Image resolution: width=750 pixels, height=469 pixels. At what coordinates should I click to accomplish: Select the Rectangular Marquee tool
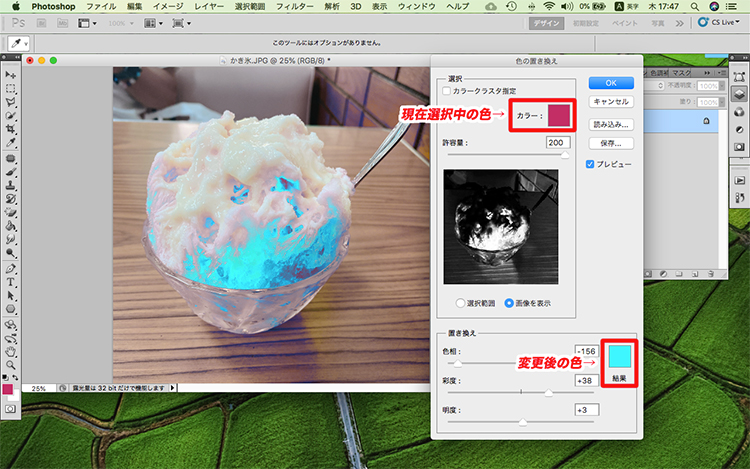point(11,89)
